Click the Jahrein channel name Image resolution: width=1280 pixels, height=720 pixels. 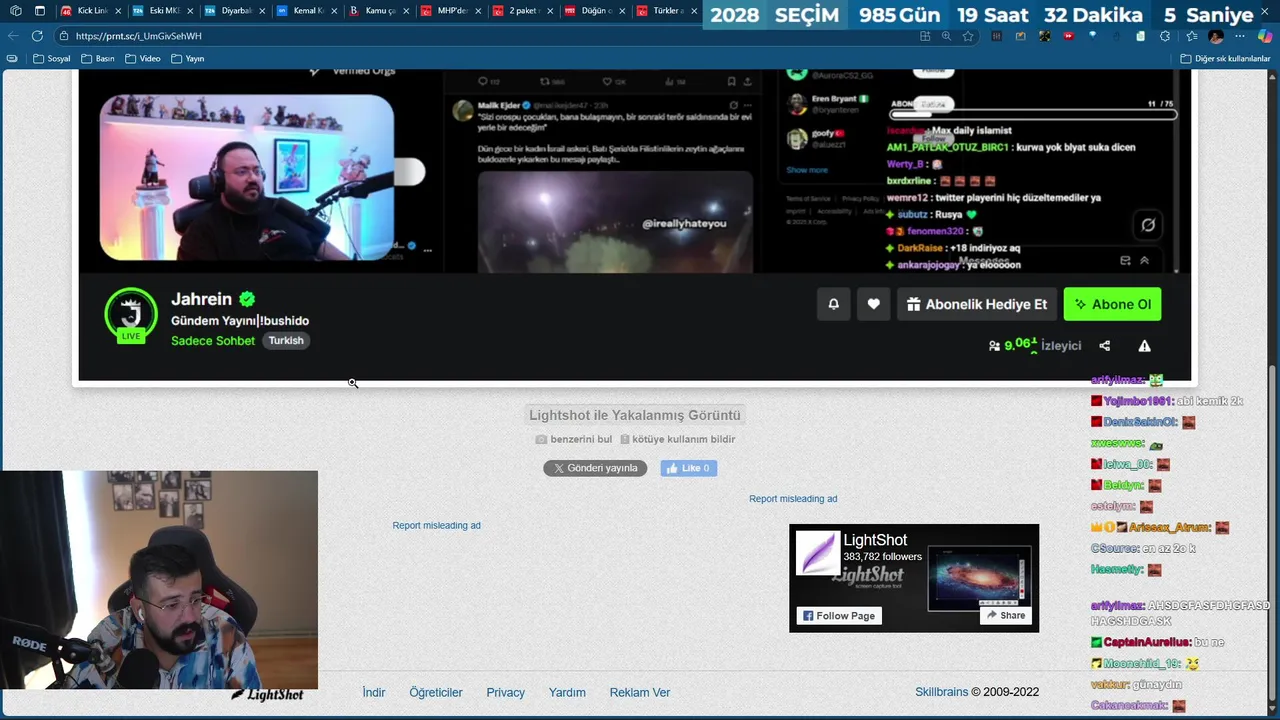click(201, 299)
